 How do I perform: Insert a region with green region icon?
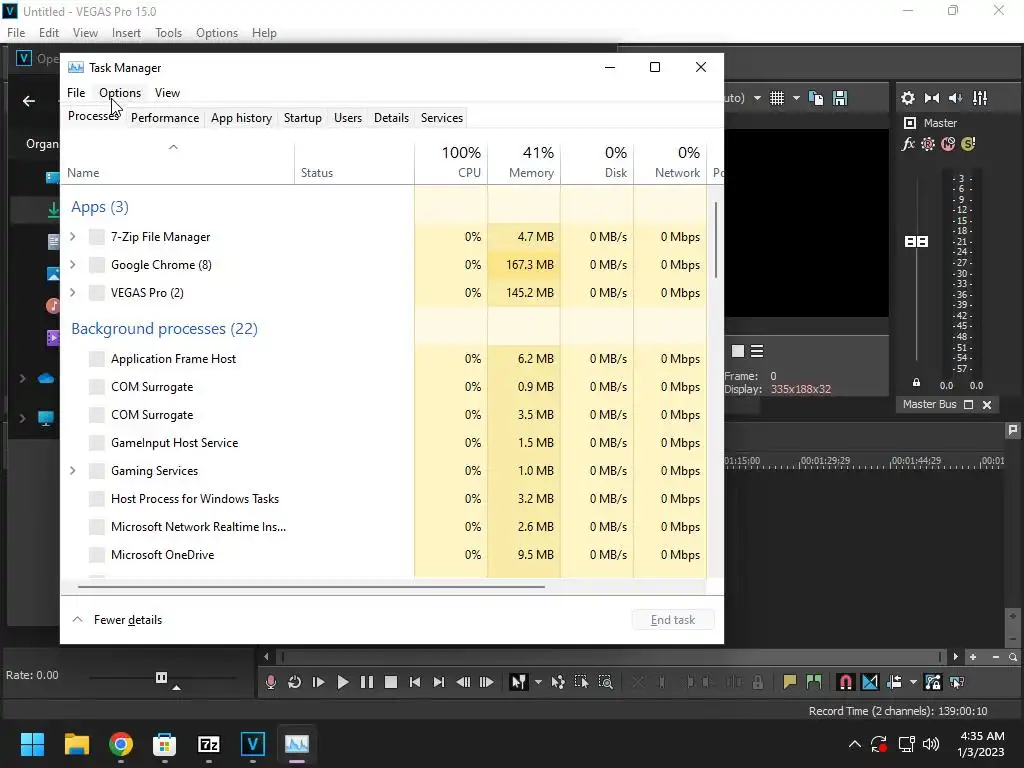tap(814, 682)
